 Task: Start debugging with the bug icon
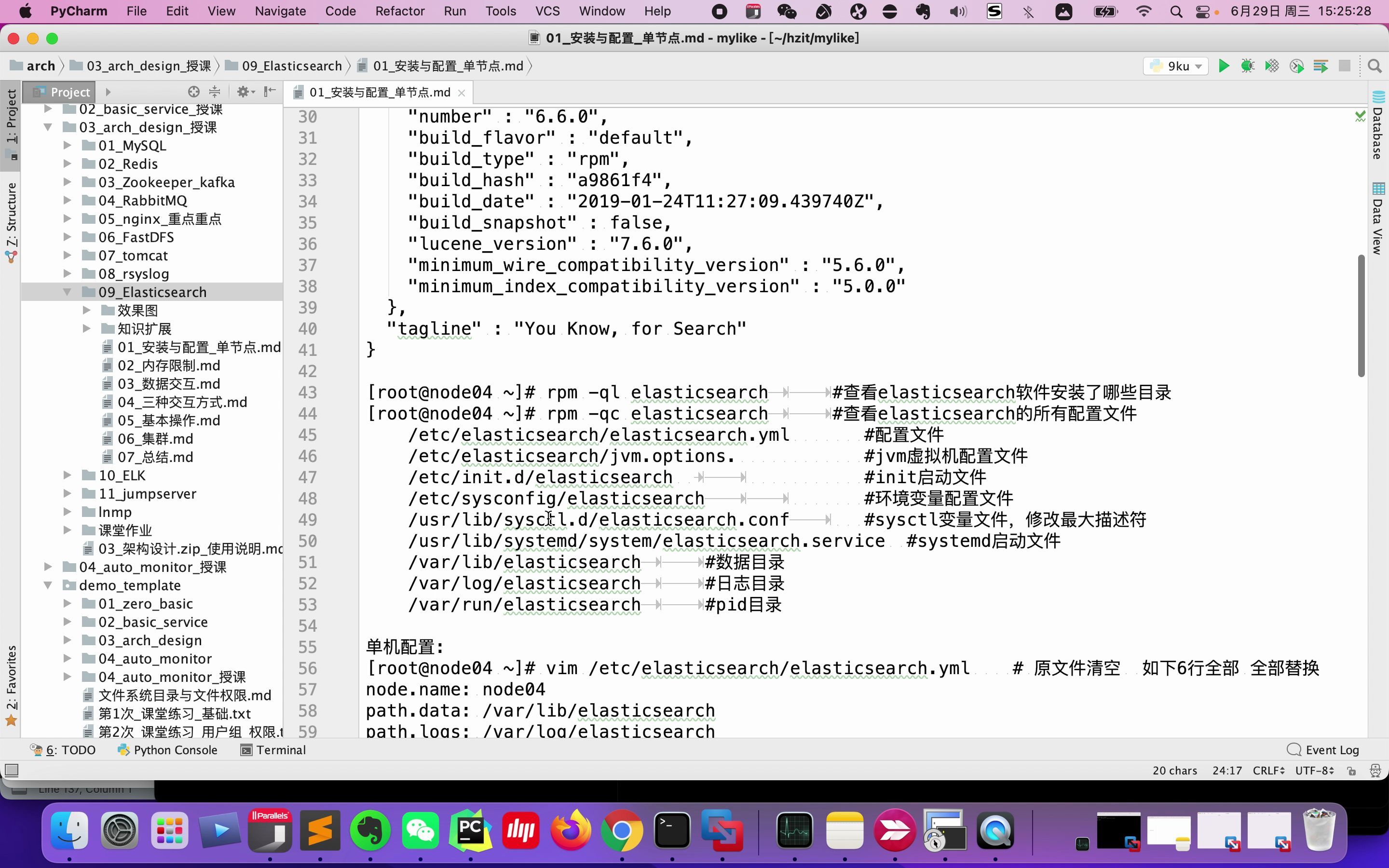tap(1247, 66)
